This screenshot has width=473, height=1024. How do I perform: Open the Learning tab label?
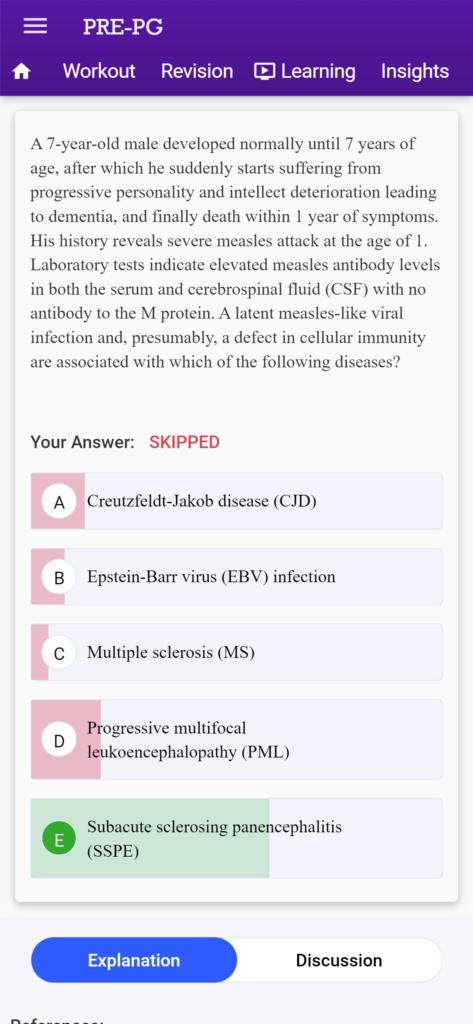(x=318, y=71)
